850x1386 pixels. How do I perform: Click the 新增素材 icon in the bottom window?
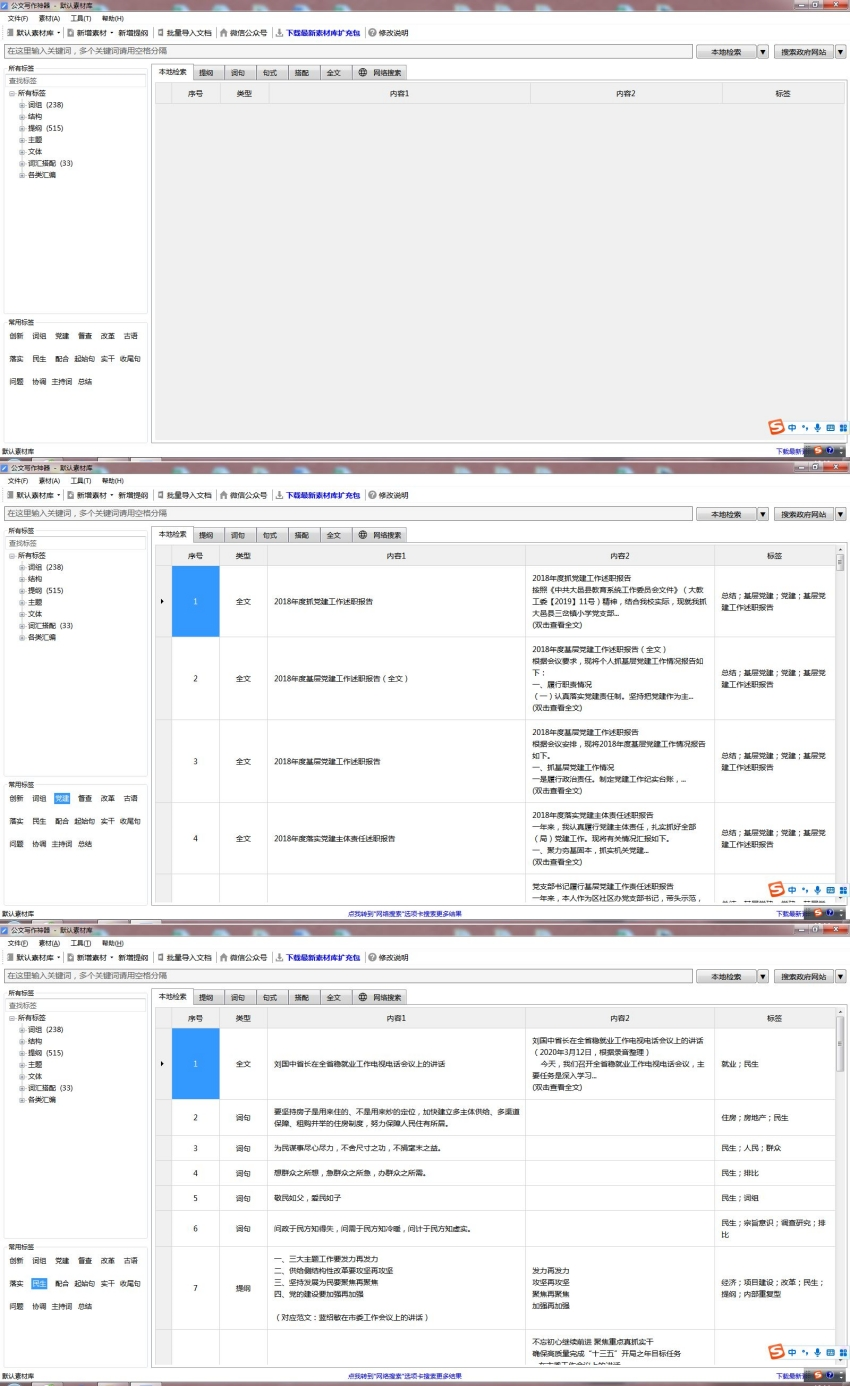pyautogui.click(x=70, y=957)
